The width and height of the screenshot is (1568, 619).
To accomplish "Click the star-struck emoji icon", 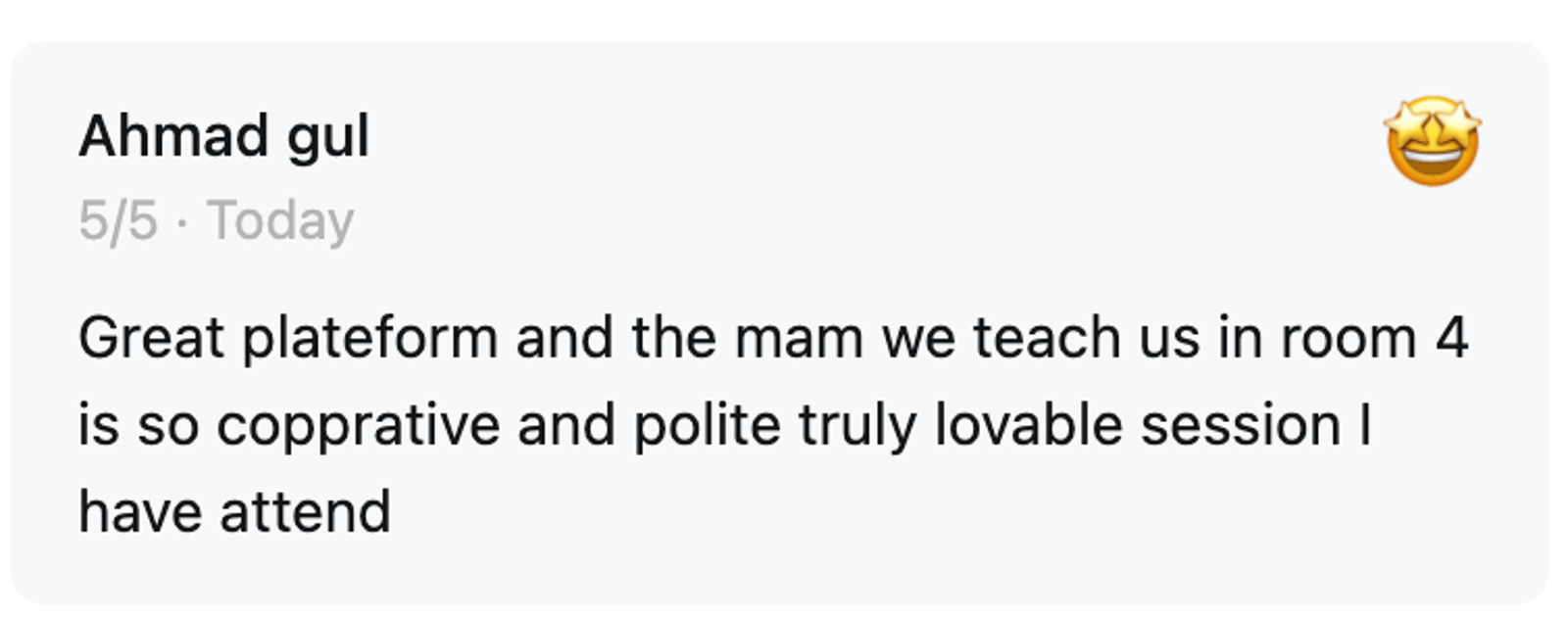I will coord(1432,141).
